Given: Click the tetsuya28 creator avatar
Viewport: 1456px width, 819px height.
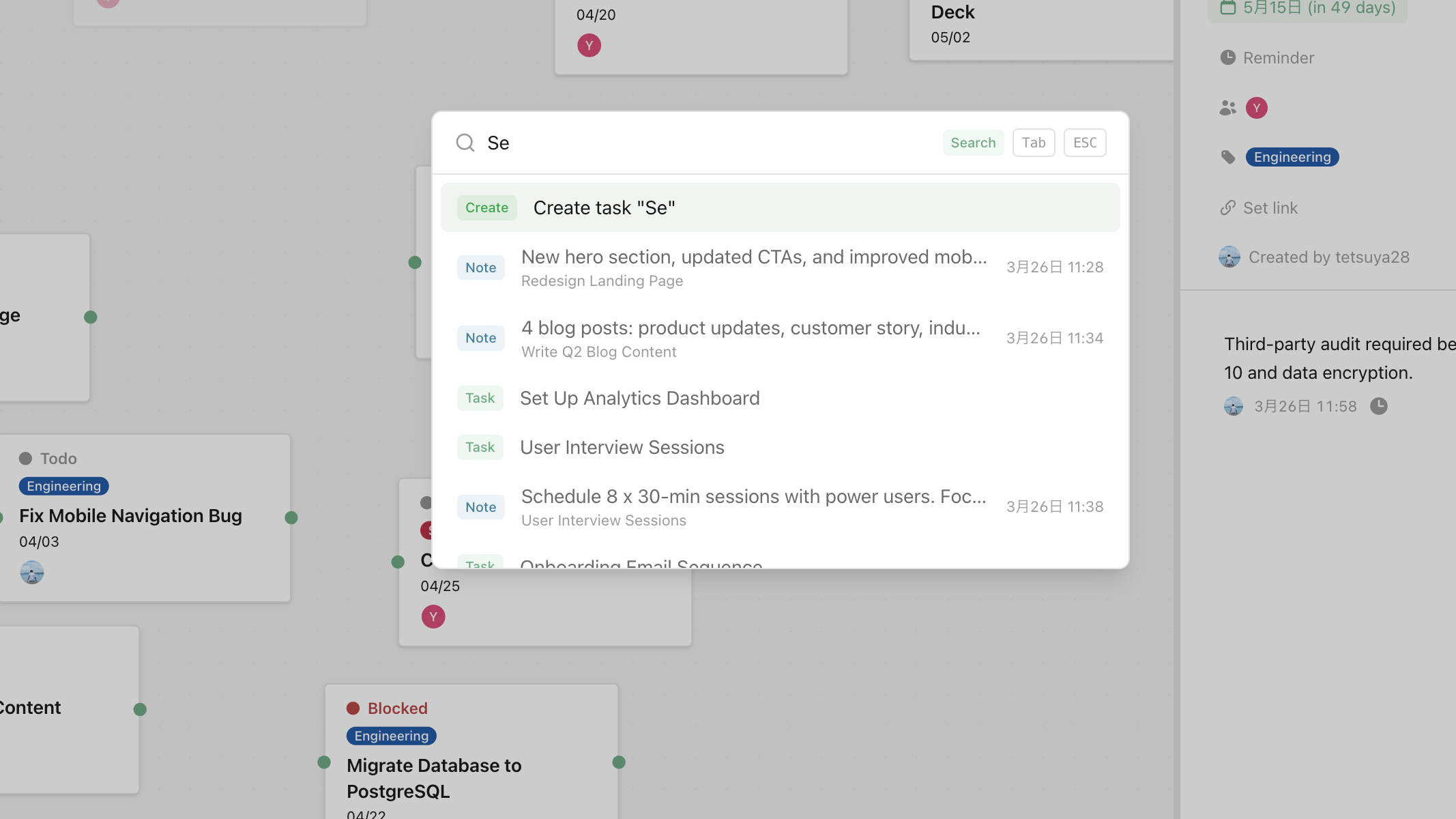Looking at the screenshot, I should 1229,257.
